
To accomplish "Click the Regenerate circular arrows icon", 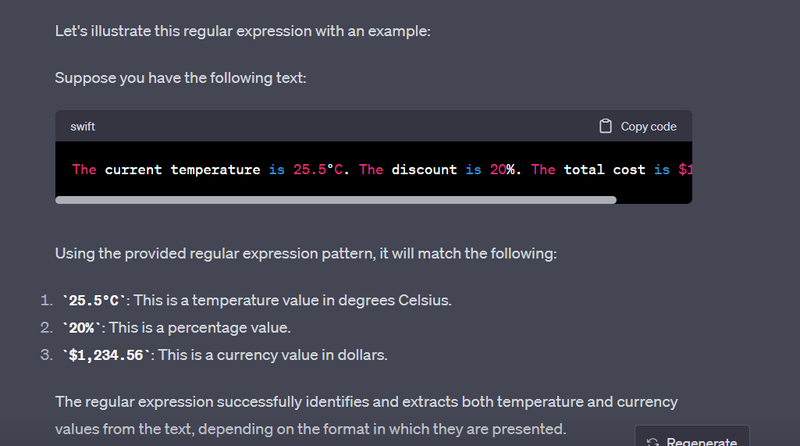I will click(x=653, y=442).
